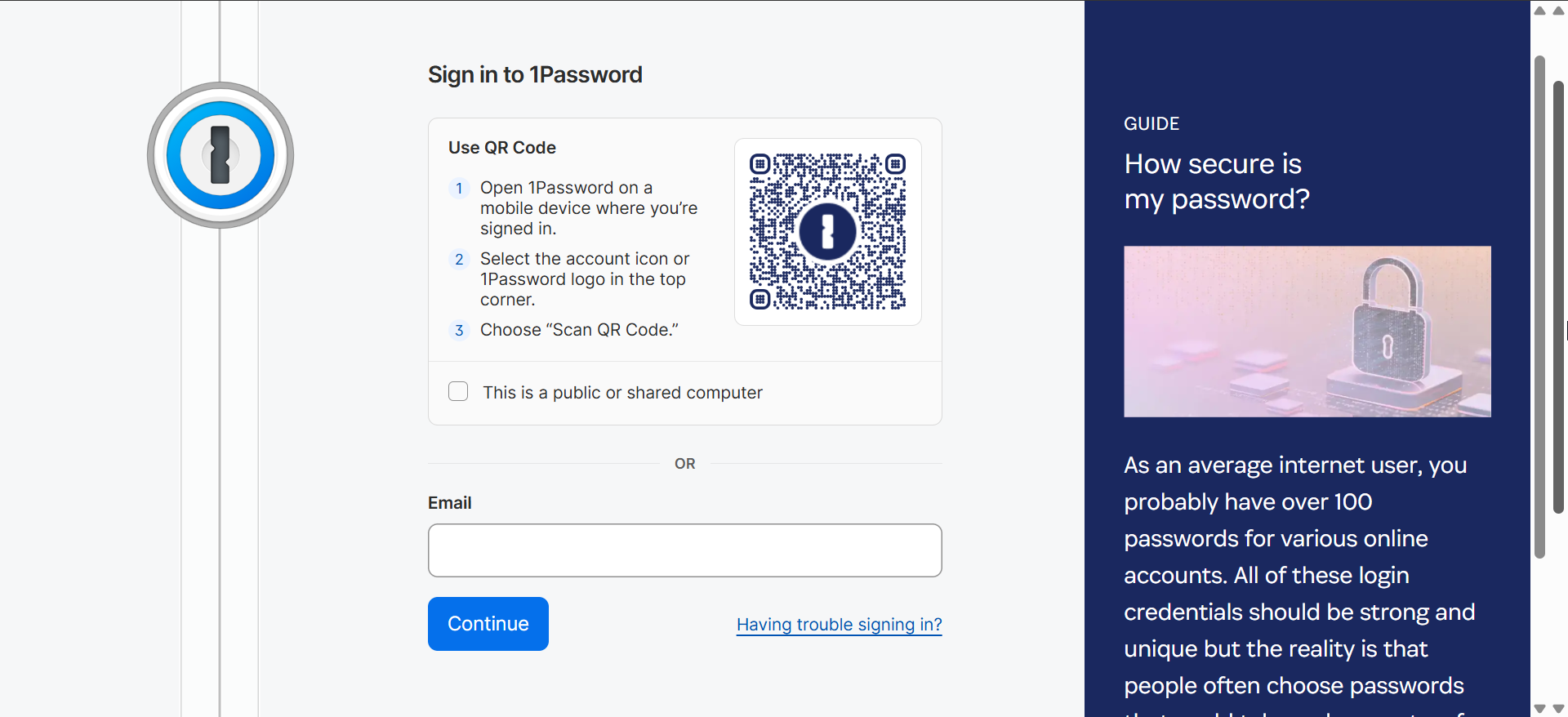Click the "Use QR Code" heading

pos(501,148)
